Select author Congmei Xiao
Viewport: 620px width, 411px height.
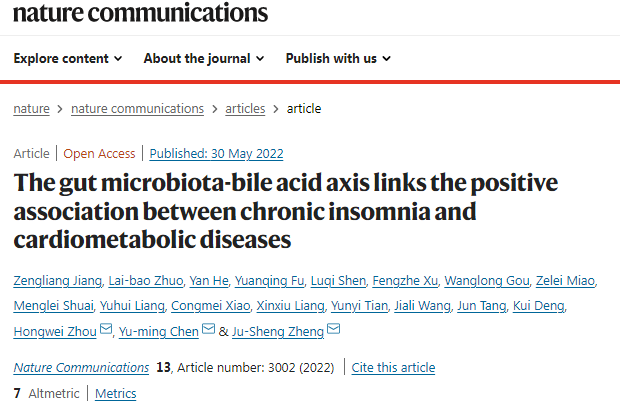(211, 306)
